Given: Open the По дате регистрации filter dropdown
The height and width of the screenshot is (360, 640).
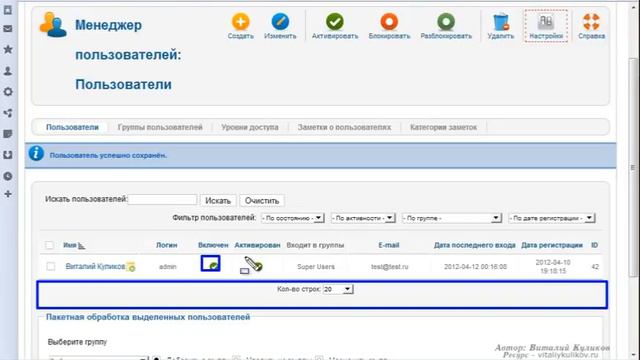Looking at the screenshot, I should pos(551,218).
